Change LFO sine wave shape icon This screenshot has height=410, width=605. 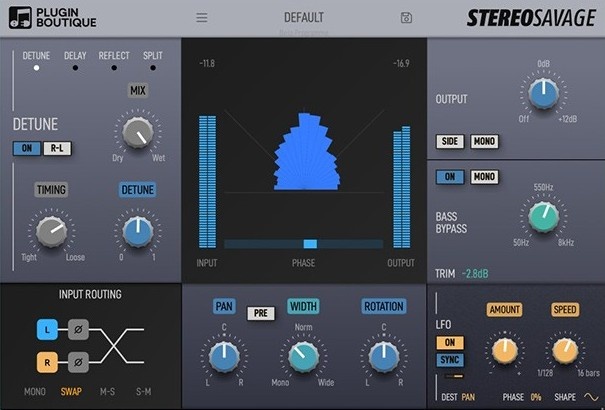pyautogui.click(x=591, y=397)
